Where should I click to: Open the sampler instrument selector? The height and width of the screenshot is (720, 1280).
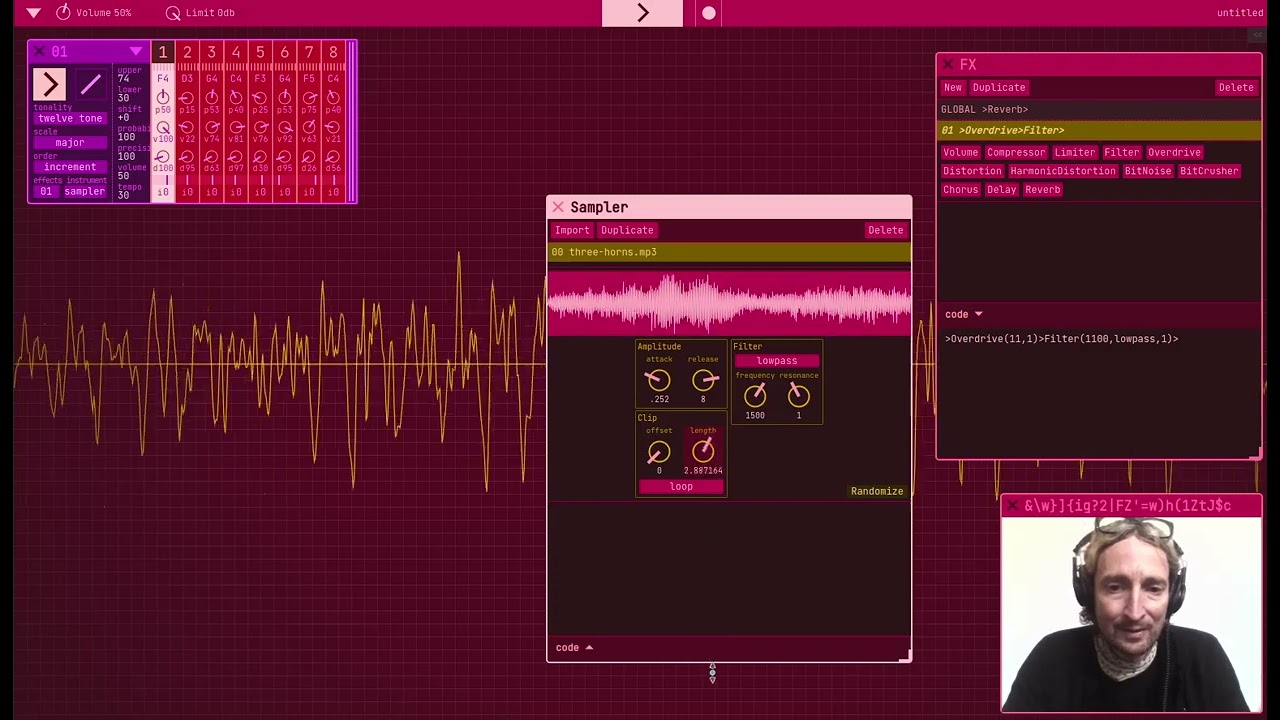click(84, 191)
